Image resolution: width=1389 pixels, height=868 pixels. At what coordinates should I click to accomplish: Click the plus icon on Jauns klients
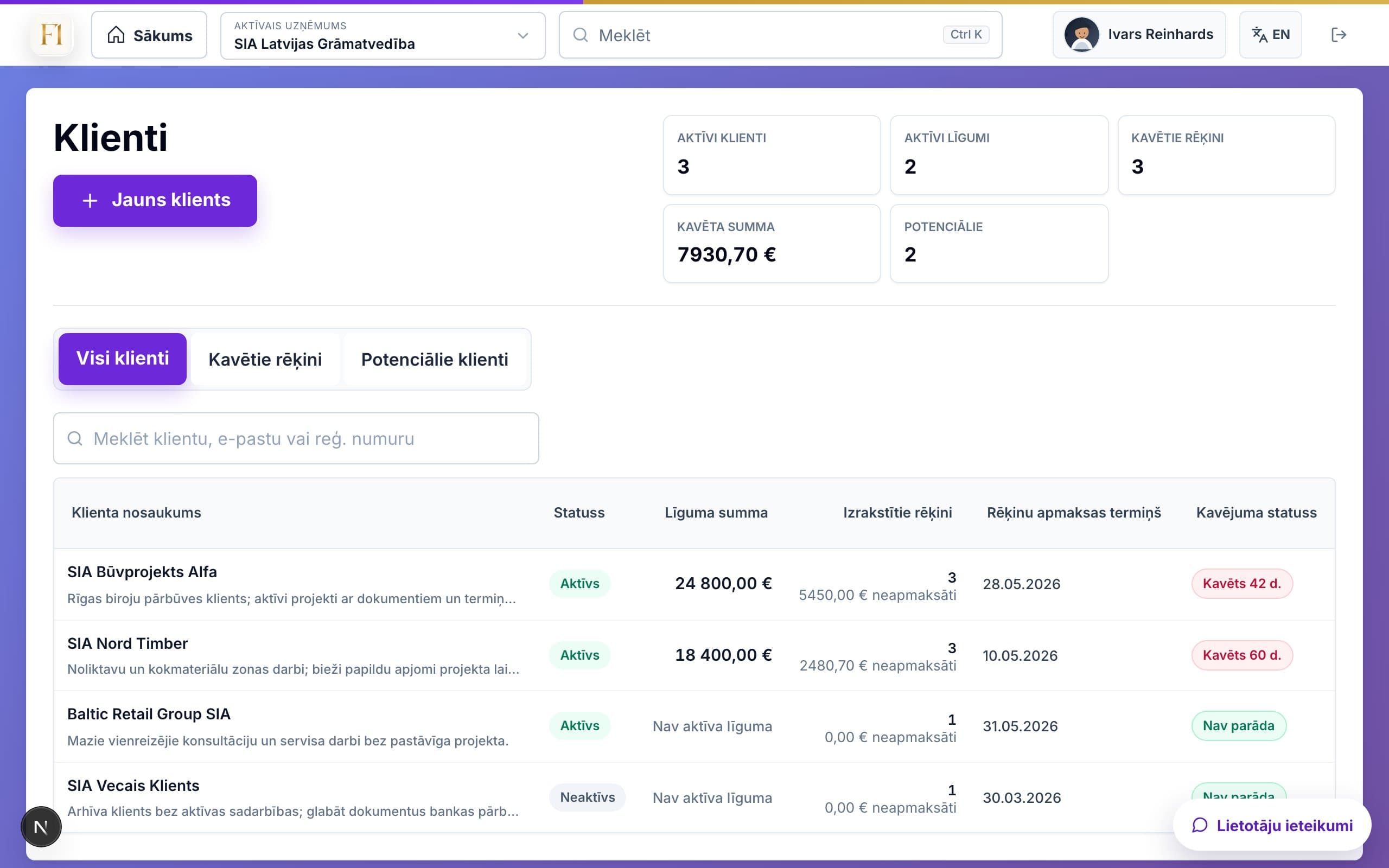pyautogui.click(x=90, y=200)
